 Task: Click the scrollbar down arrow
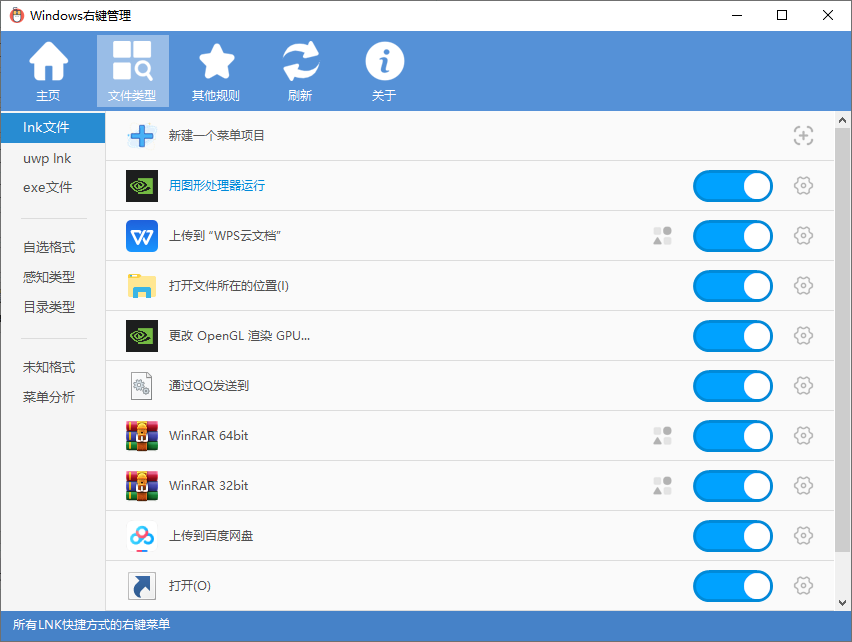(843, 602)
